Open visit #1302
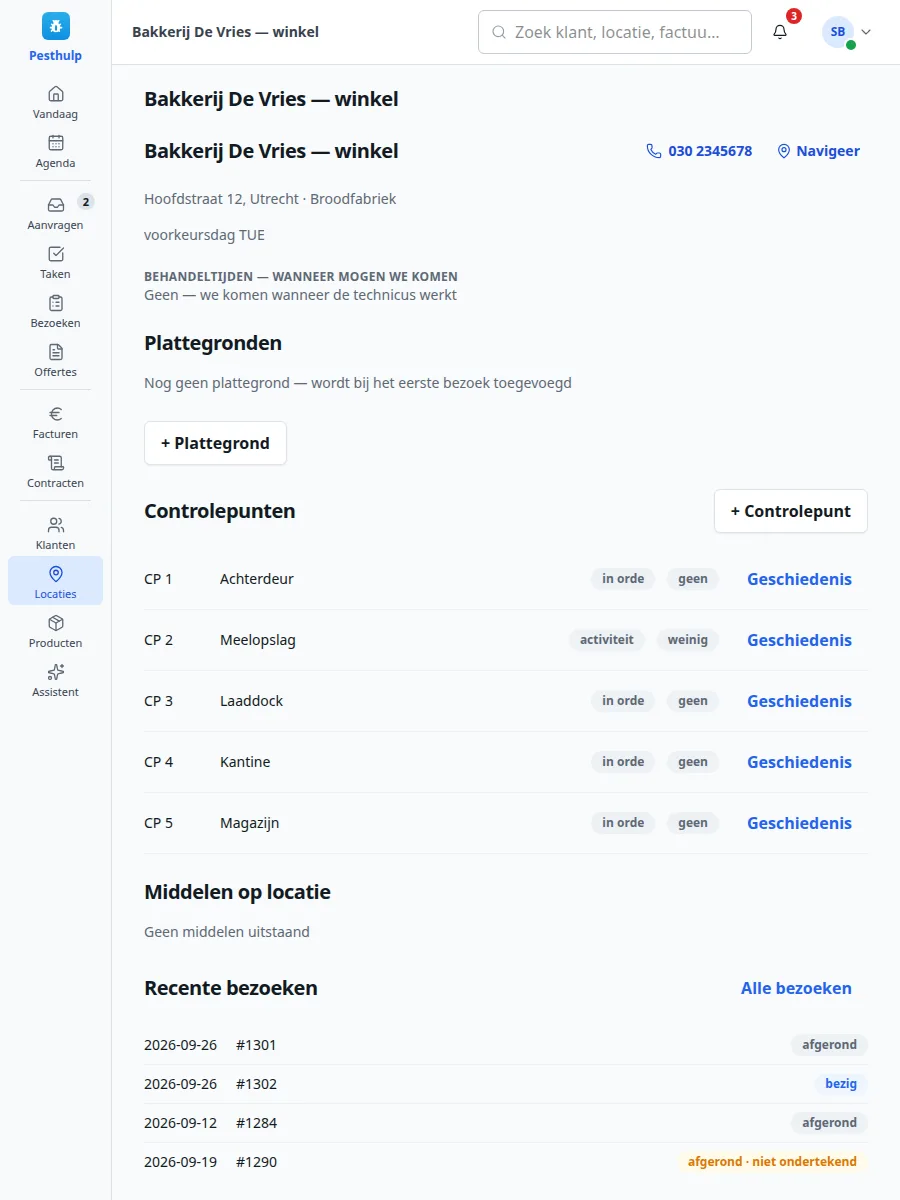Screen dimensions: 900x1200 point(506,1084)
